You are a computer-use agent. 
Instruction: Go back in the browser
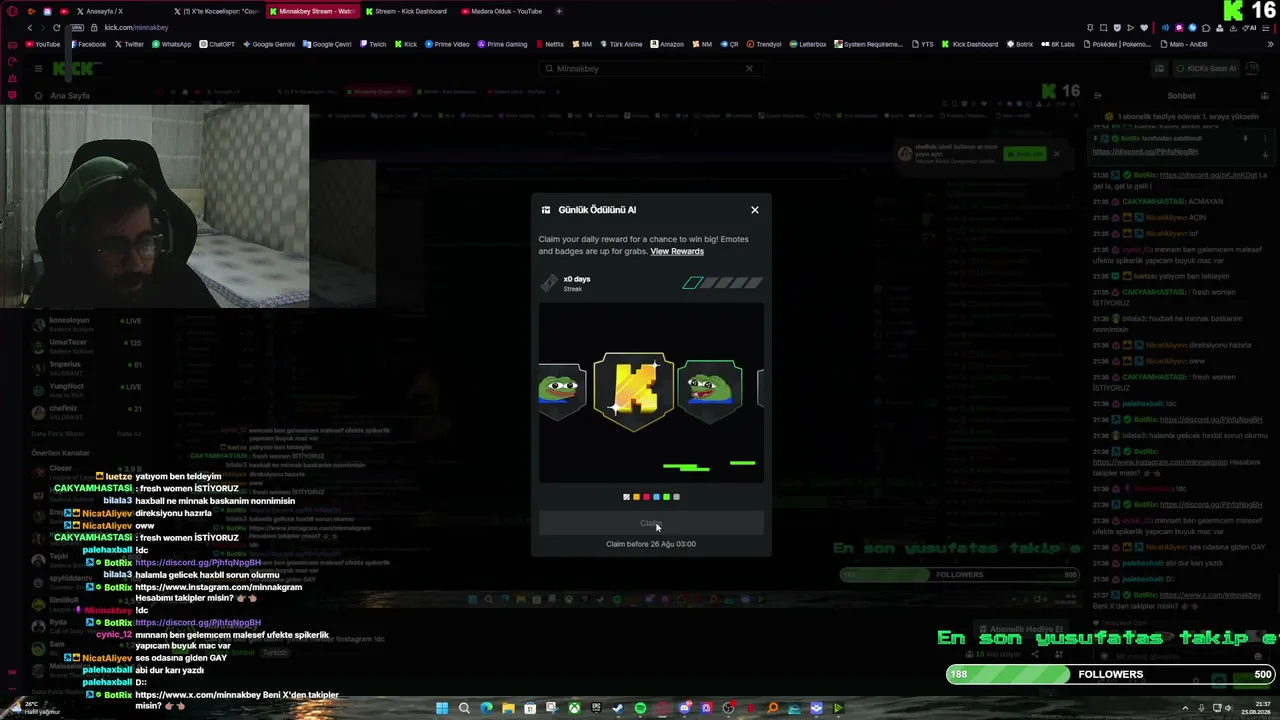click(30, 27)
